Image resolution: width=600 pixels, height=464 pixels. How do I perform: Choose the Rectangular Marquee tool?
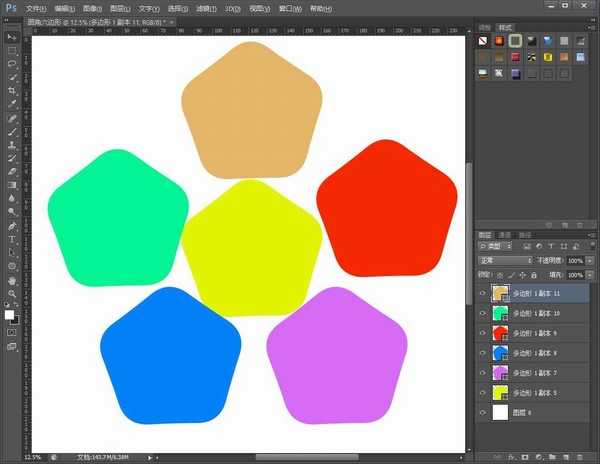click(x=12, y=49)
